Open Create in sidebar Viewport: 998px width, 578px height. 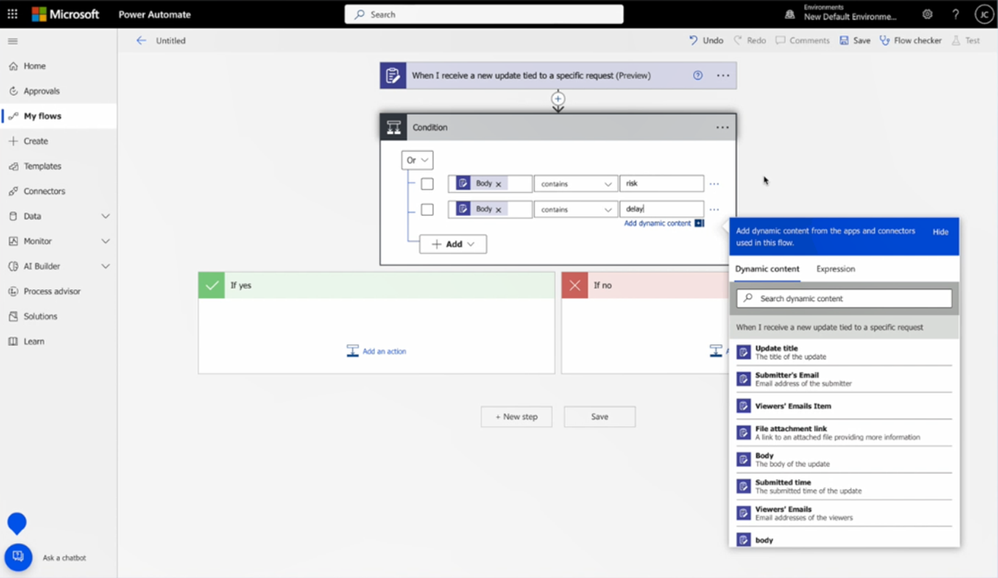pyautogui.click(x=58, y=141)
